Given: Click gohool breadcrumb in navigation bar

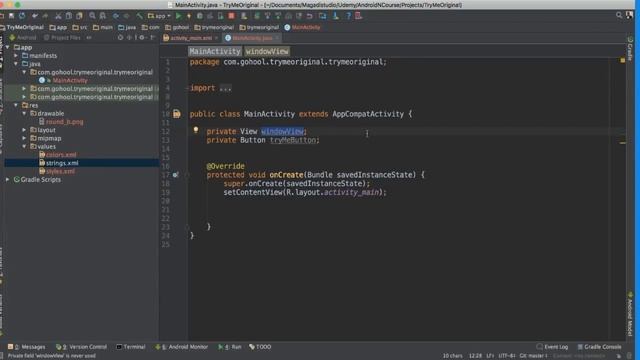Looking at the screenshot, I should (x=181, y=27).
